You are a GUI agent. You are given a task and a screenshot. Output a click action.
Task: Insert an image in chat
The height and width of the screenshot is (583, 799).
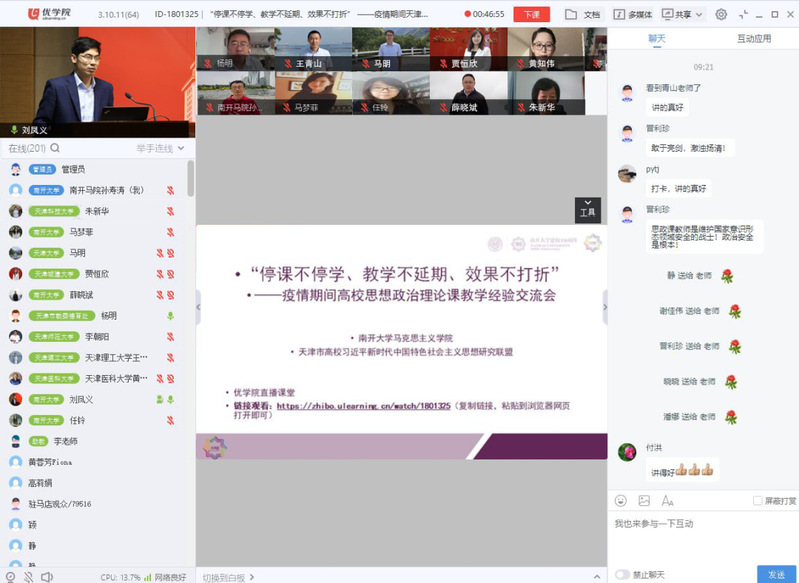[x=644, y=500]
